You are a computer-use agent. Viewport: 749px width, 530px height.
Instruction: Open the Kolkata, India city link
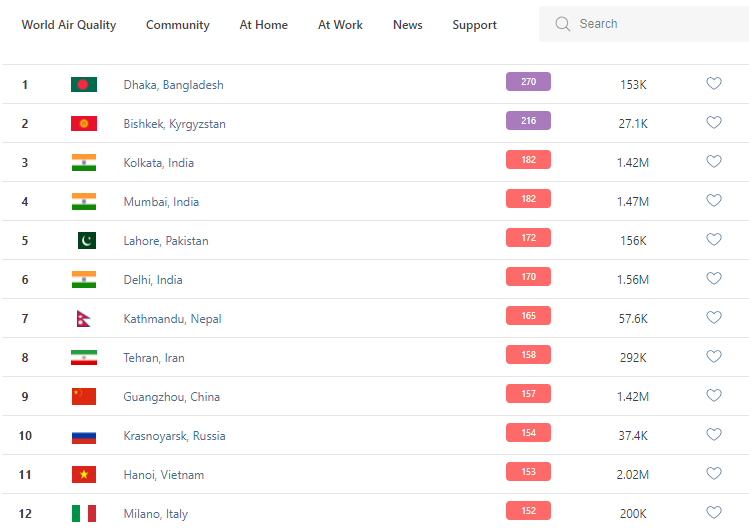pos(159,163)
